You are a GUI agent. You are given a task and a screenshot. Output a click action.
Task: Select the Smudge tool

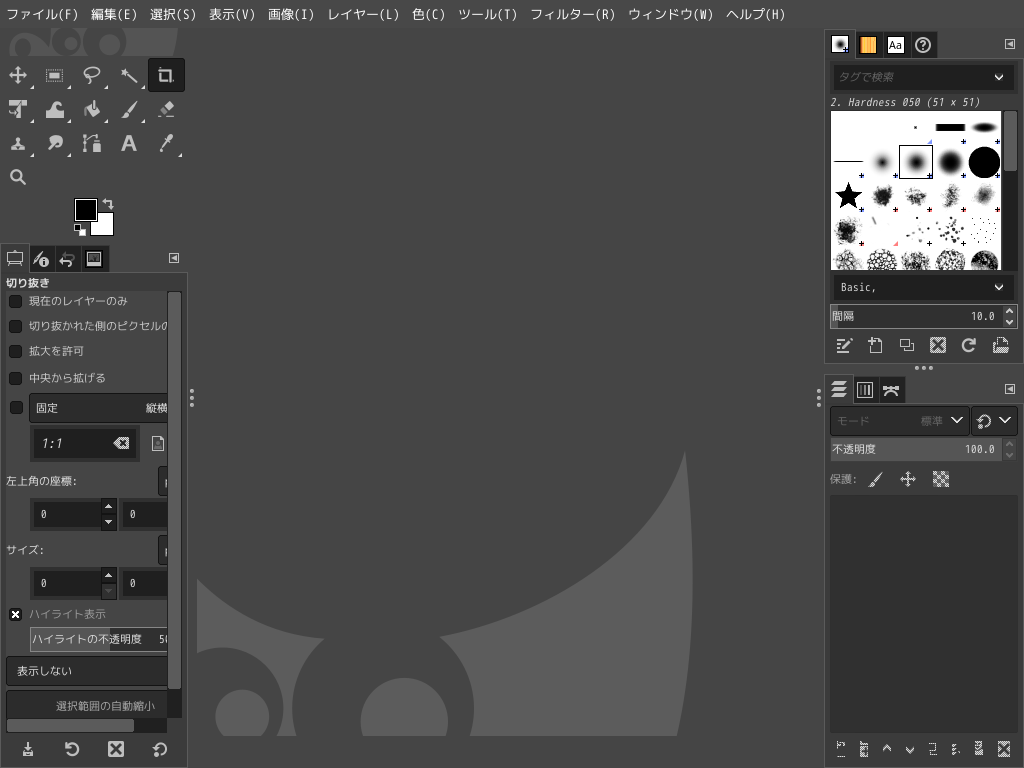55,143
